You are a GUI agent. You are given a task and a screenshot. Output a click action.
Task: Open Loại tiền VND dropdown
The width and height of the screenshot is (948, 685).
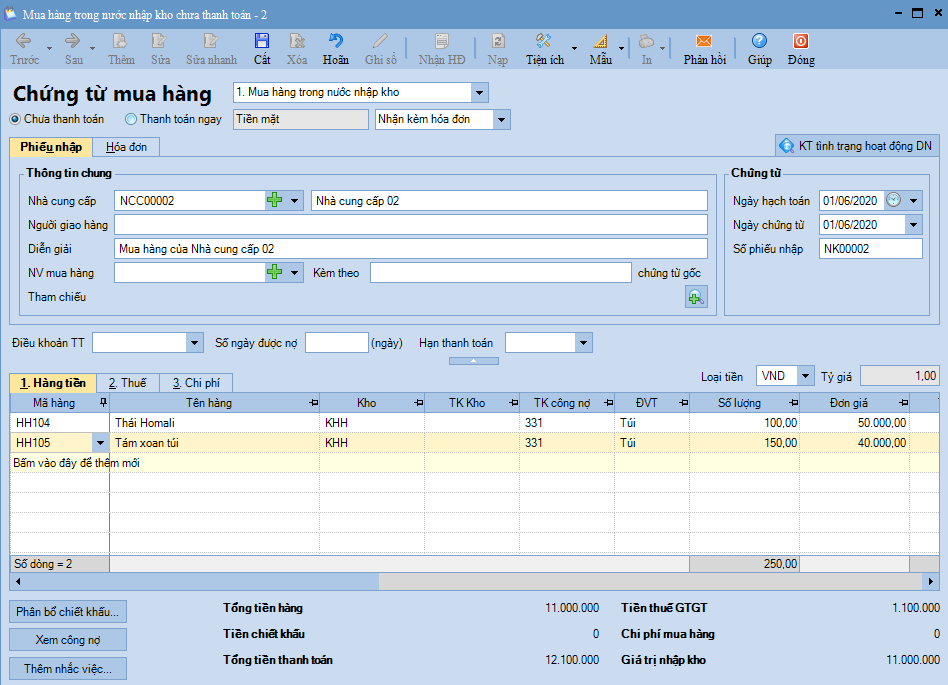(x=805, y=375)
